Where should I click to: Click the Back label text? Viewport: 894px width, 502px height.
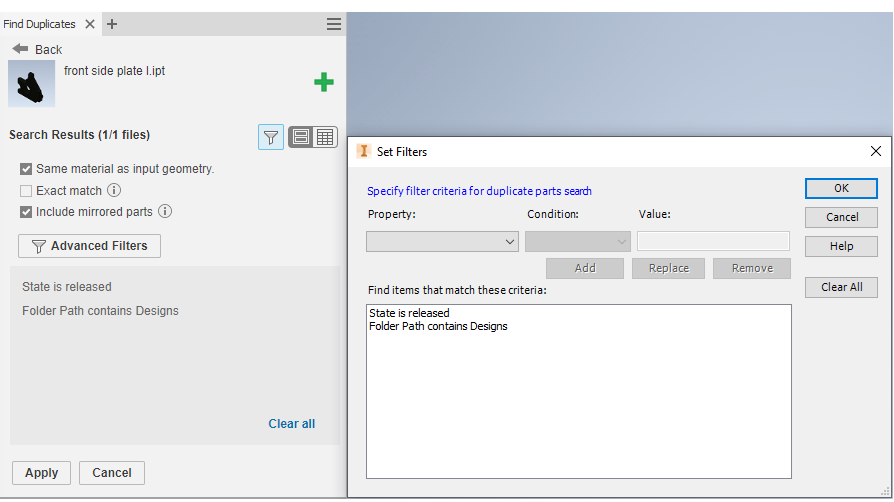coord(48,50)
